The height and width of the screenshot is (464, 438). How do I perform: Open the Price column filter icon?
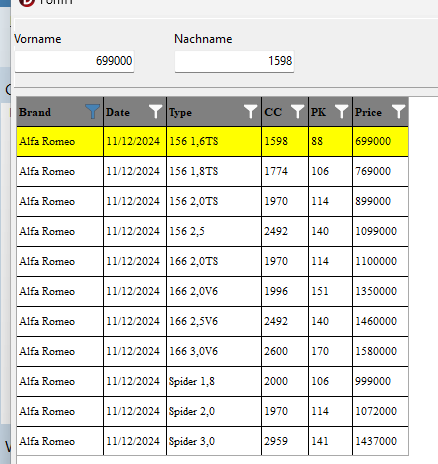click(398, 111)
